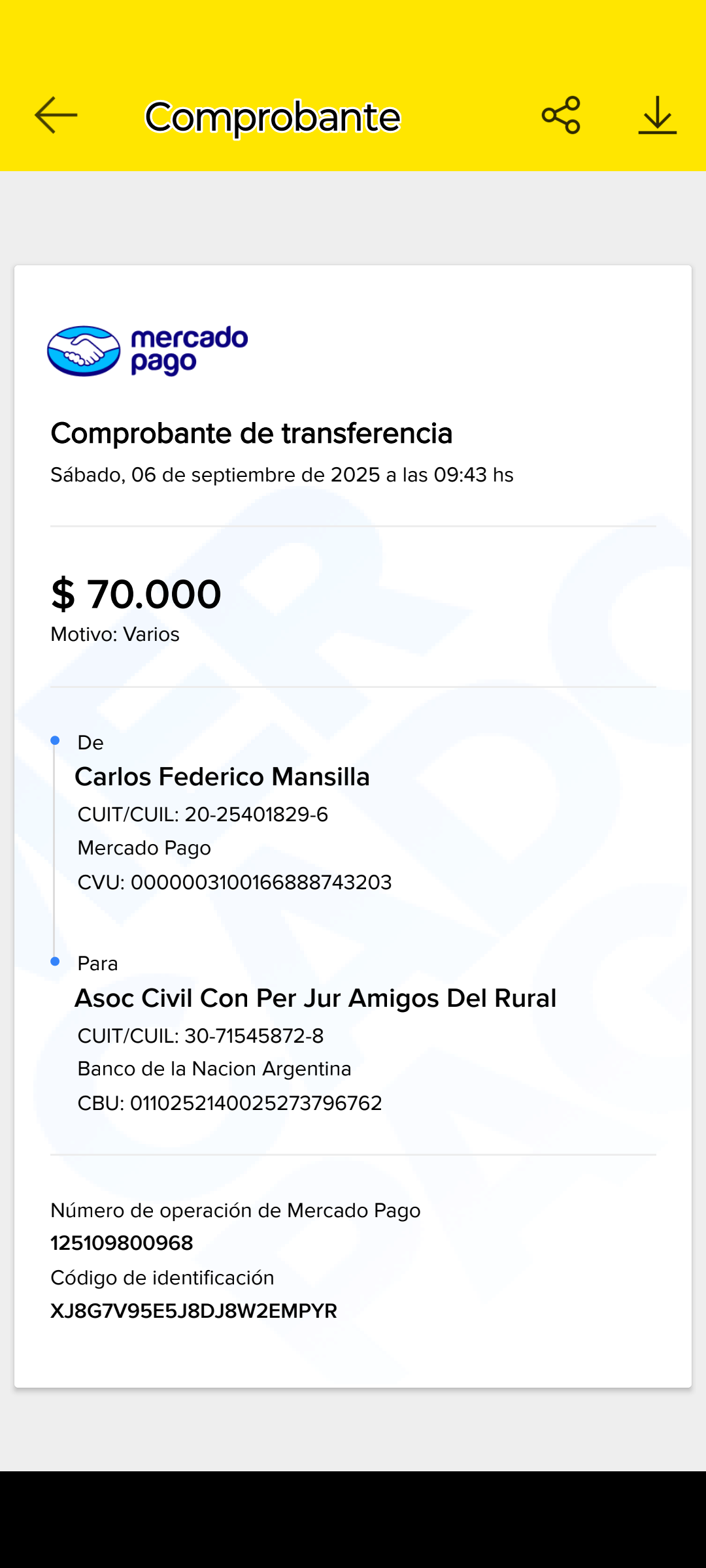Viewport: 706px width, 1568px height.
Task: Tap the Mercado Pago handshake logo
Action: coord(84,351)
